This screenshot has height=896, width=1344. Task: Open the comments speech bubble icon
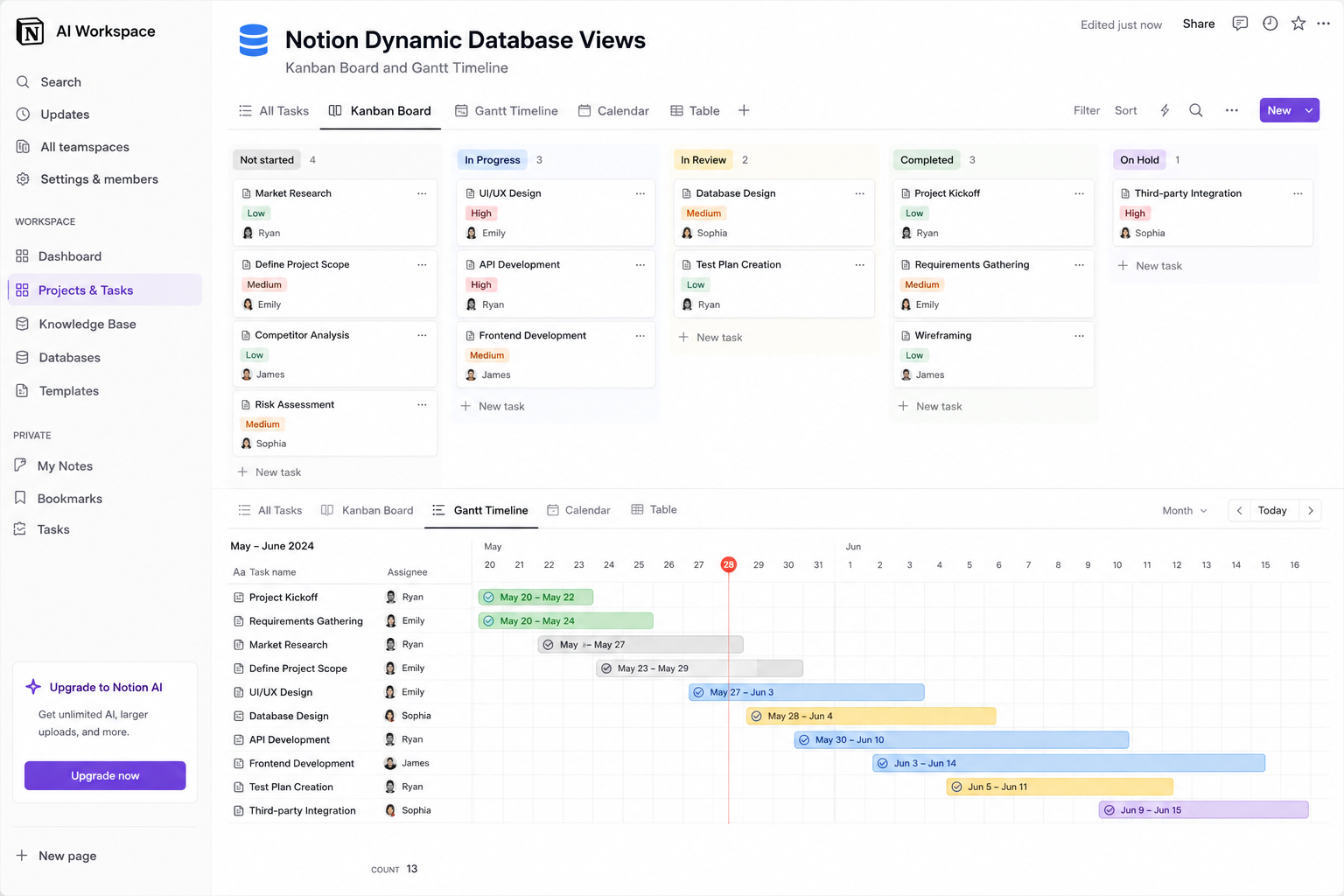(x=1240, y=24)
